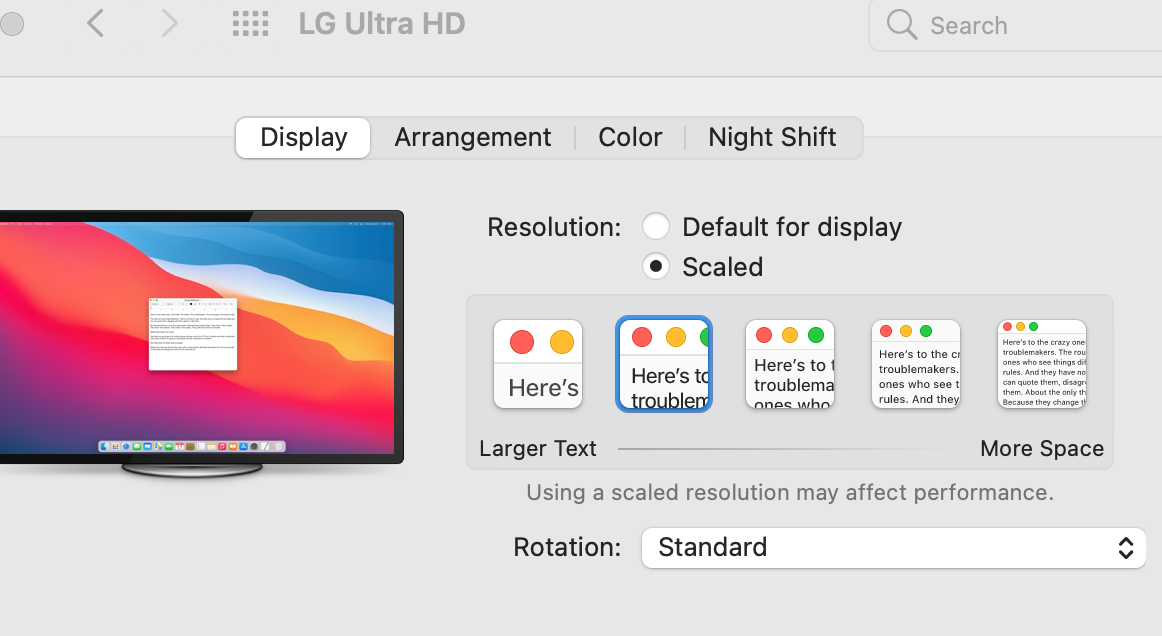
Task: Show all preferences grid icon
Action: coord(251,24)
